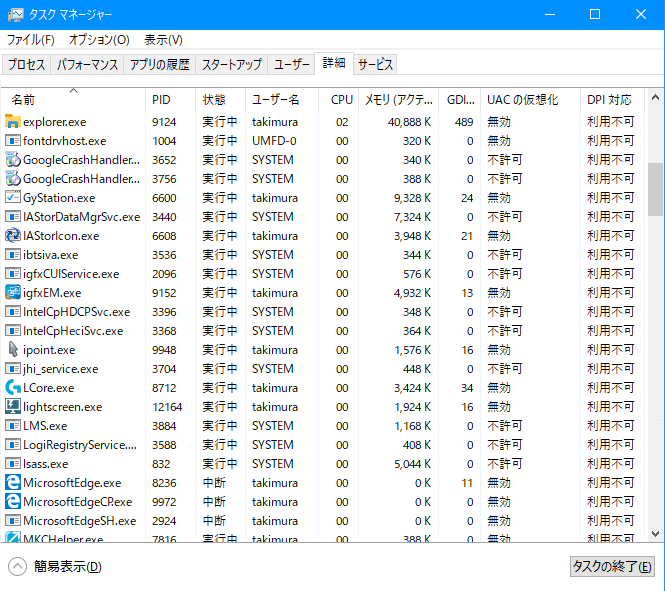This screenshot has width=665, height=591.
Task: Click the 簡易表示(D) label
Action: [x=68, y=566]
